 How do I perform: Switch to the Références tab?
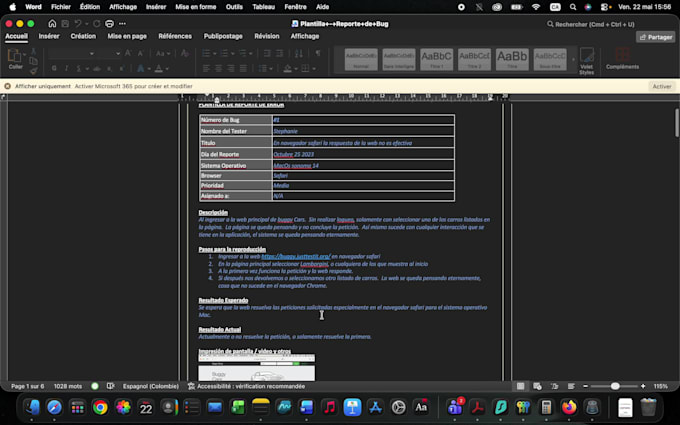(x=175, y=36)
